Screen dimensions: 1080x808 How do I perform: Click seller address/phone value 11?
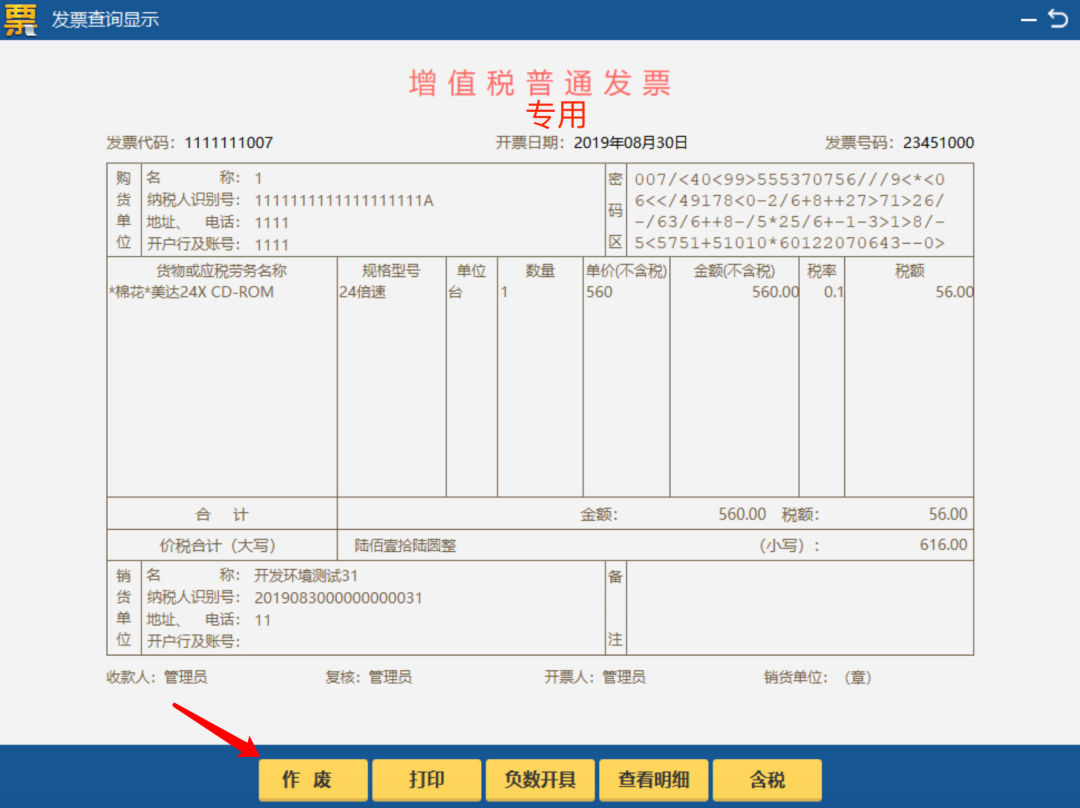(x=262, y=620)
